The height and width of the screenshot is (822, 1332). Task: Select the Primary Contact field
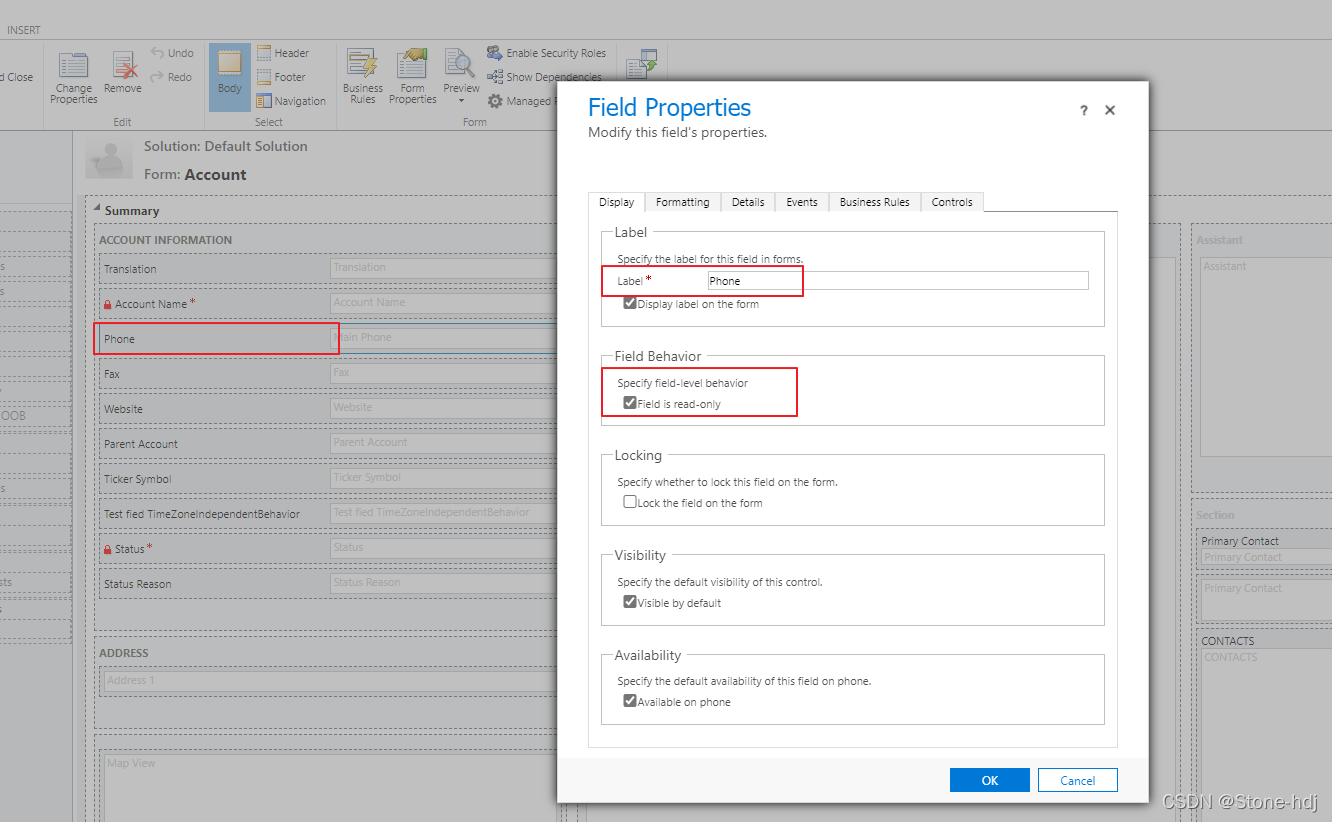(x=1265, y=549)
